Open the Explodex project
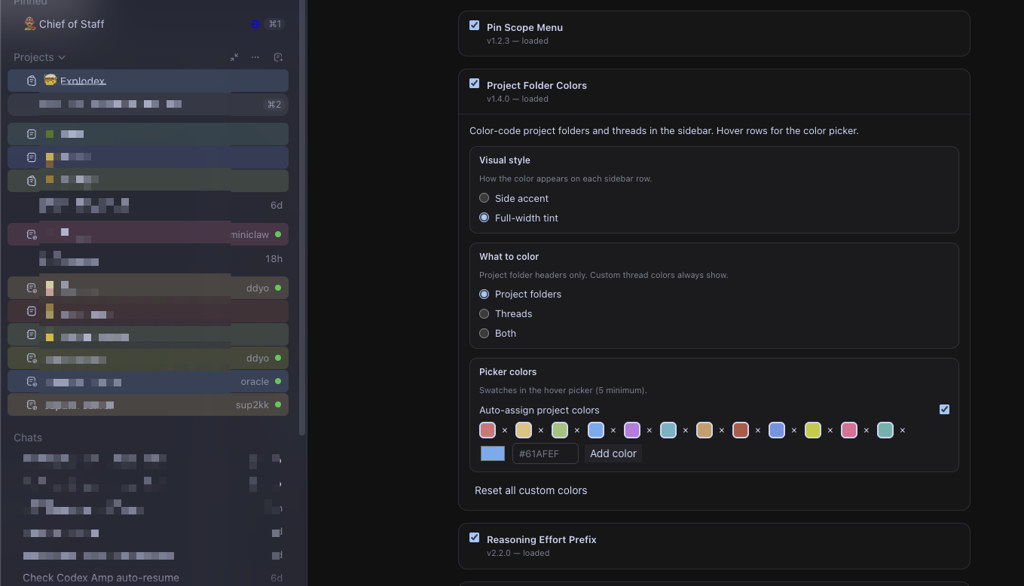 148,81
